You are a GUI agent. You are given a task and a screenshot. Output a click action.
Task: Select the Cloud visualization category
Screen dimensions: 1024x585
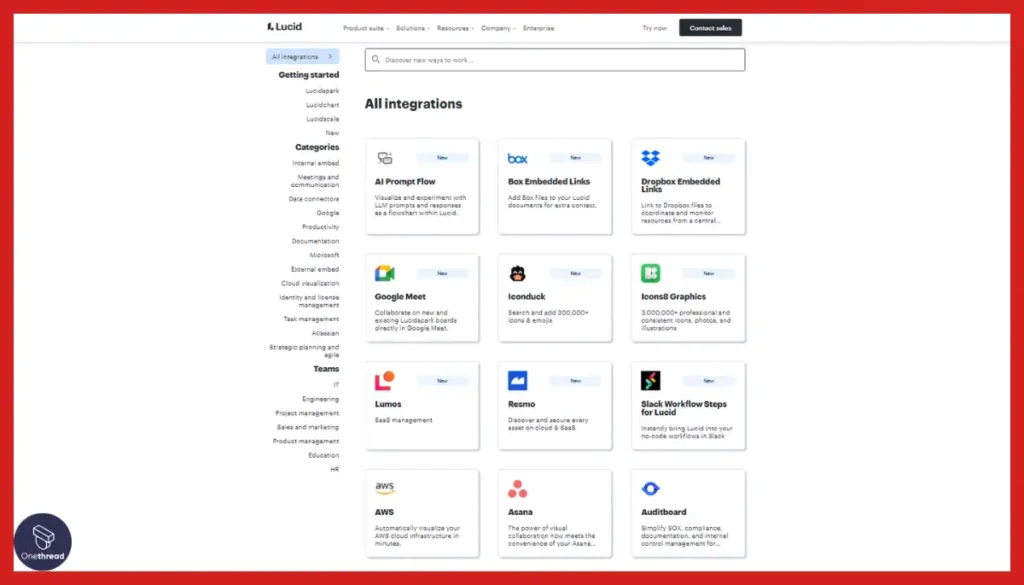(x=310, y=283)
